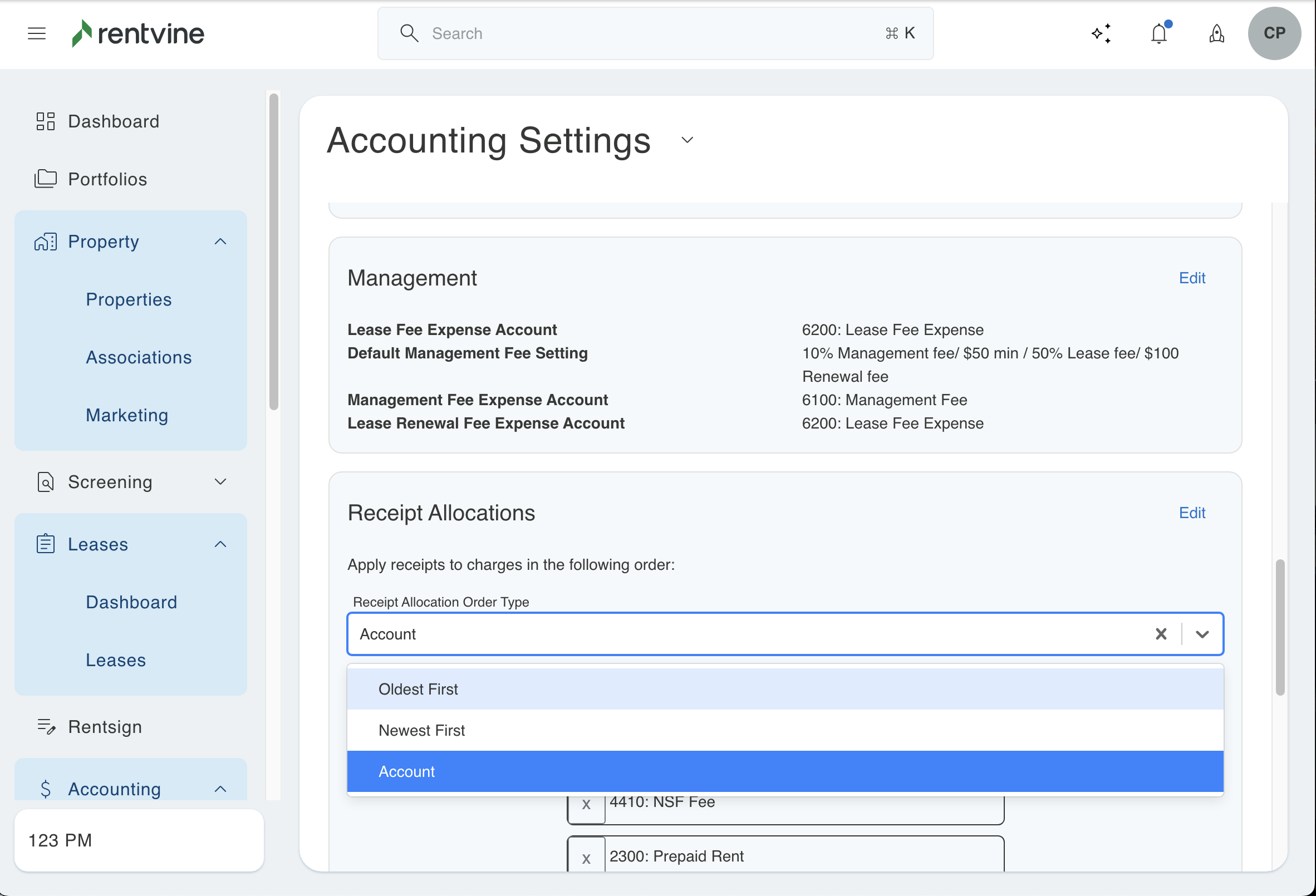Click the rocket launch icon
Image resolution: width=1316 pixels, height=896 pixels.
tap(1217, 33)
